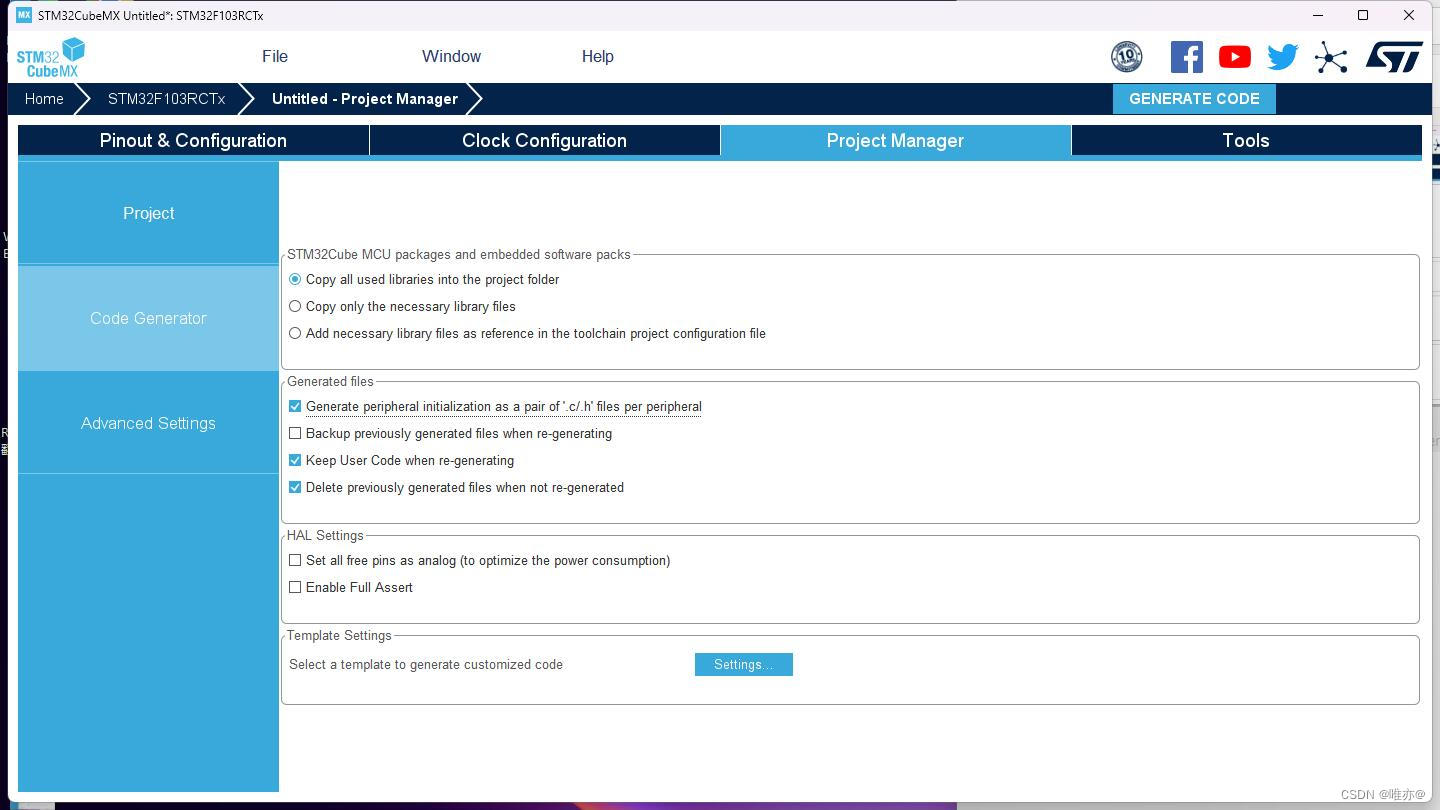Click 'STM32Cube MCU packages and embedded software packs' label
The image size is (1440, 810).
tap(459, 254)
